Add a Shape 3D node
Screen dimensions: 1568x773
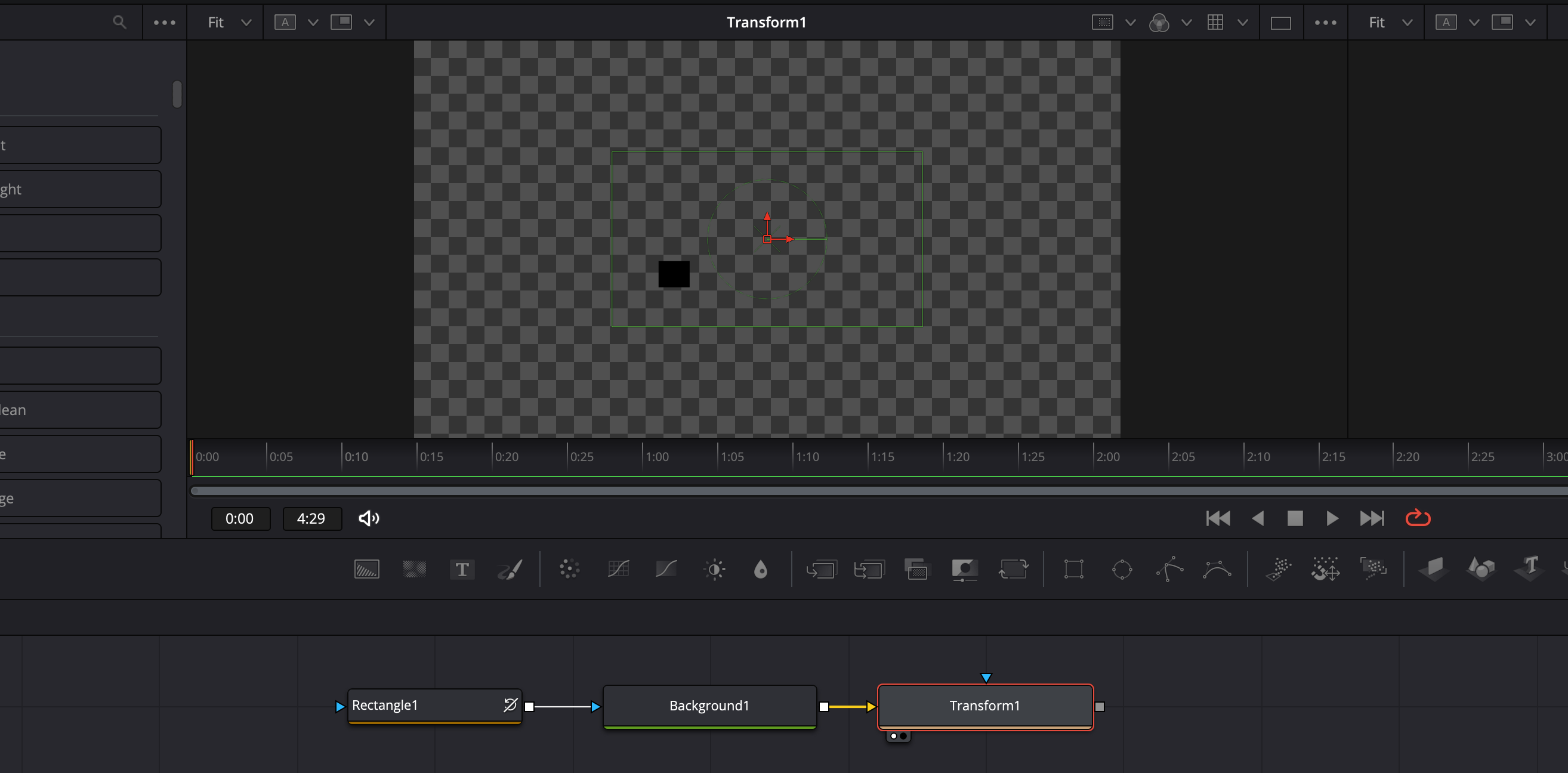click(1481, 569)
